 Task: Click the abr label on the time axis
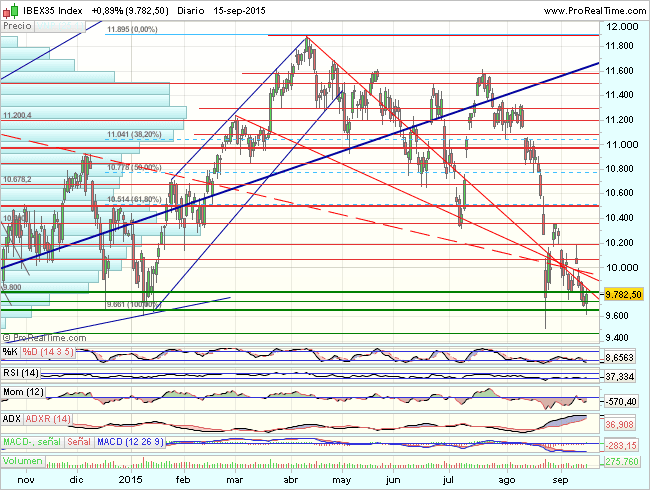[x=291, y=480]
